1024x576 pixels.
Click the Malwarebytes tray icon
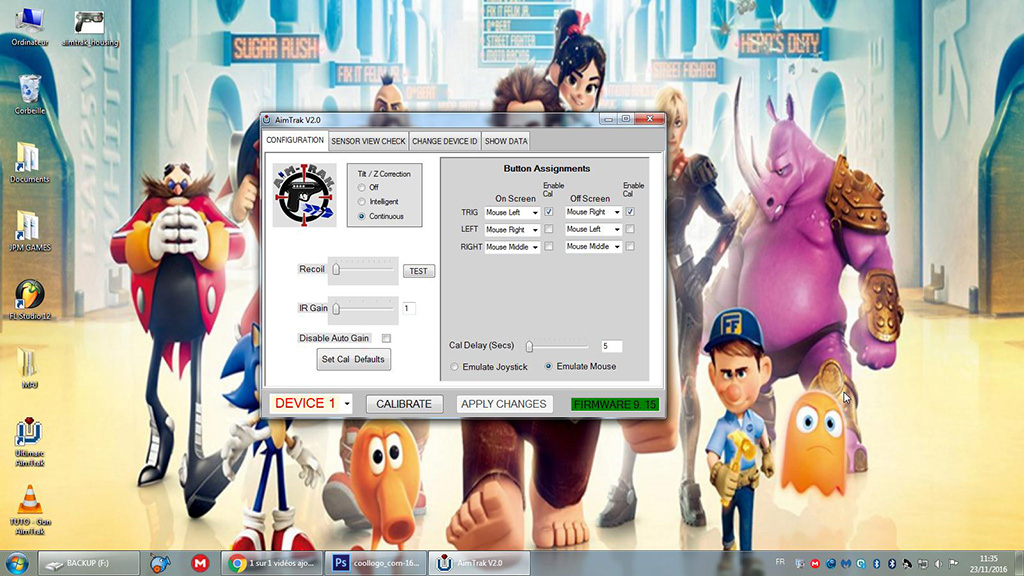[846, 563]
